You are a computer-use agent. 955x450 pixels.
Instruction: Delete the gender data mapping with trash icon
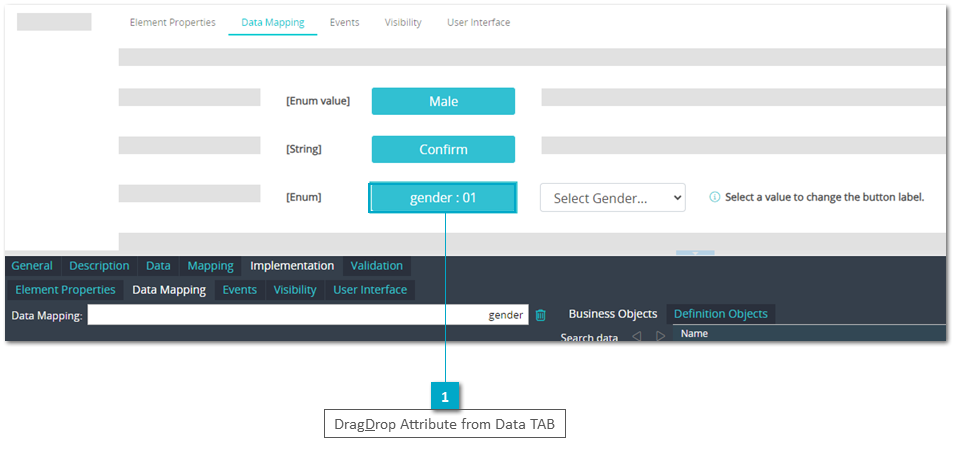pyautogui.click(x=540, y=315)
